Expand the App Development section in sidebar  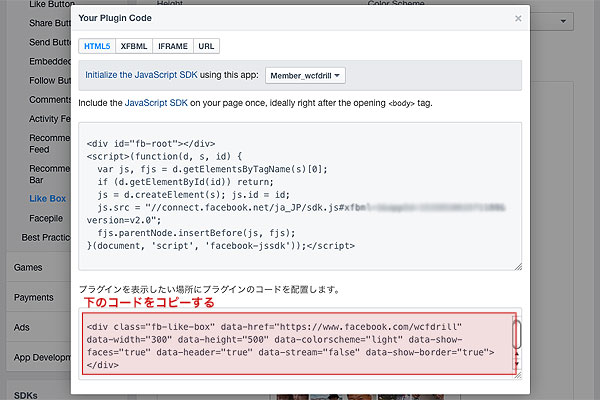coord(38,357)
